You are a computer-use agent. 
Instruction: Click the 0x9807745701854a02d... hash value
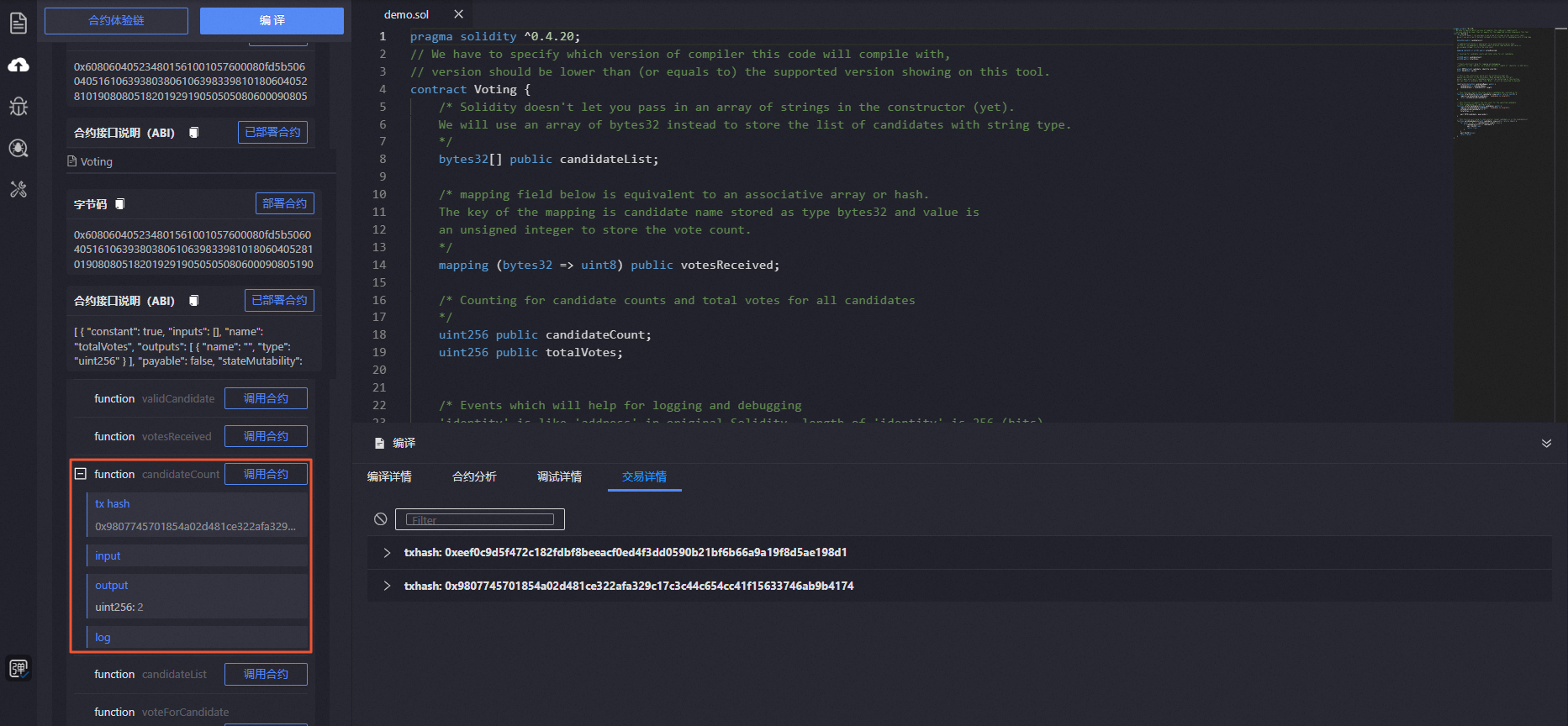[x=195, y=526]
